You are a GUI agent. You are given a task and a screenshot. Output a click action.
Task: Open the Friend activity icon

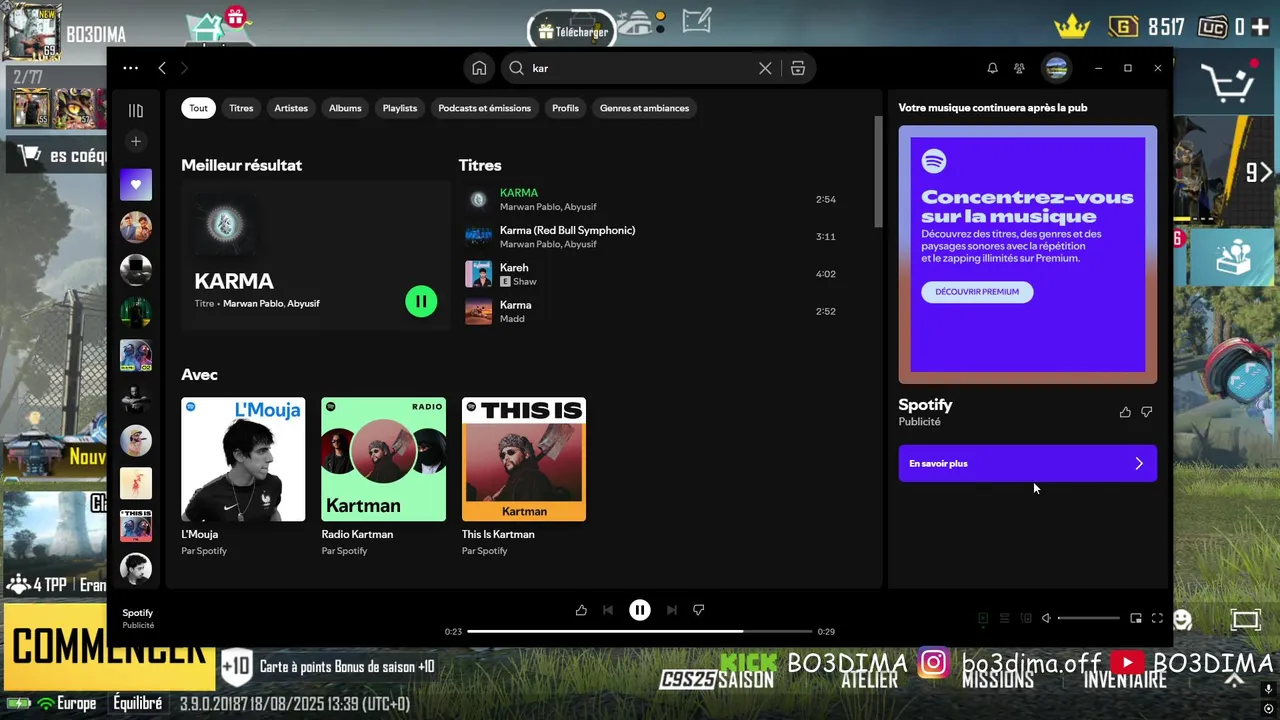[x=1019, y=68]
